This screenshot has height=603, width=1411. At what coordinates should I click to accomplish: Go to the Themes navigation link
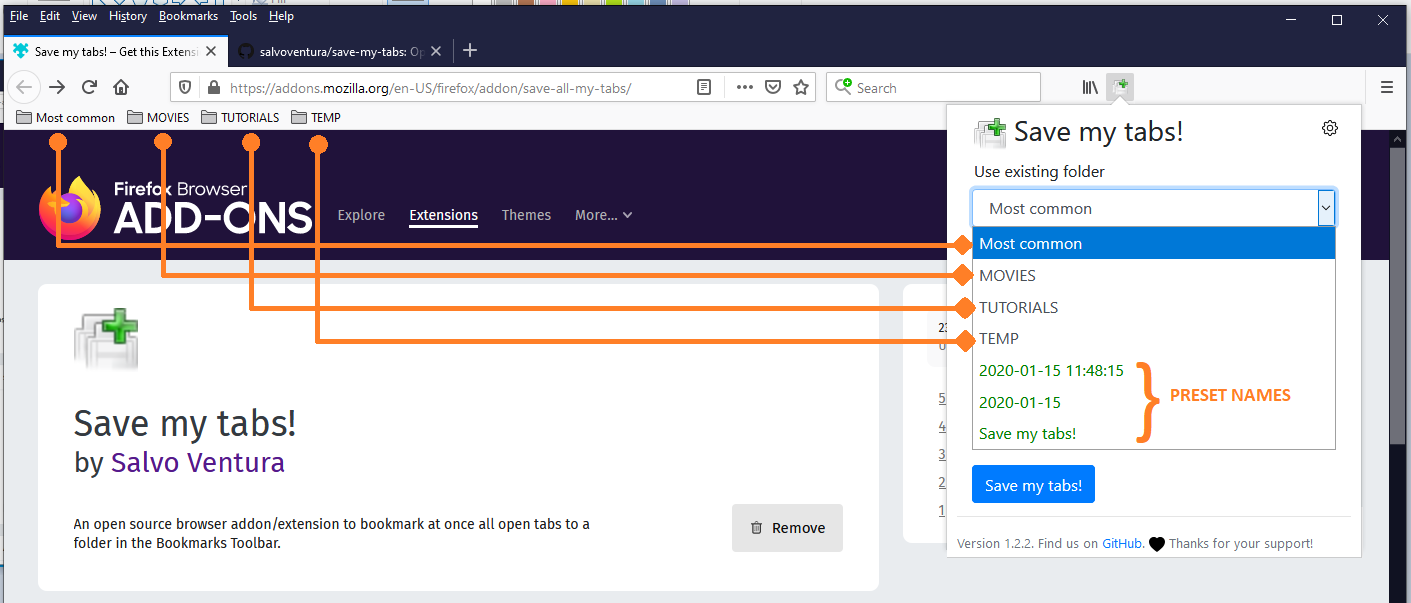point(526,215)
